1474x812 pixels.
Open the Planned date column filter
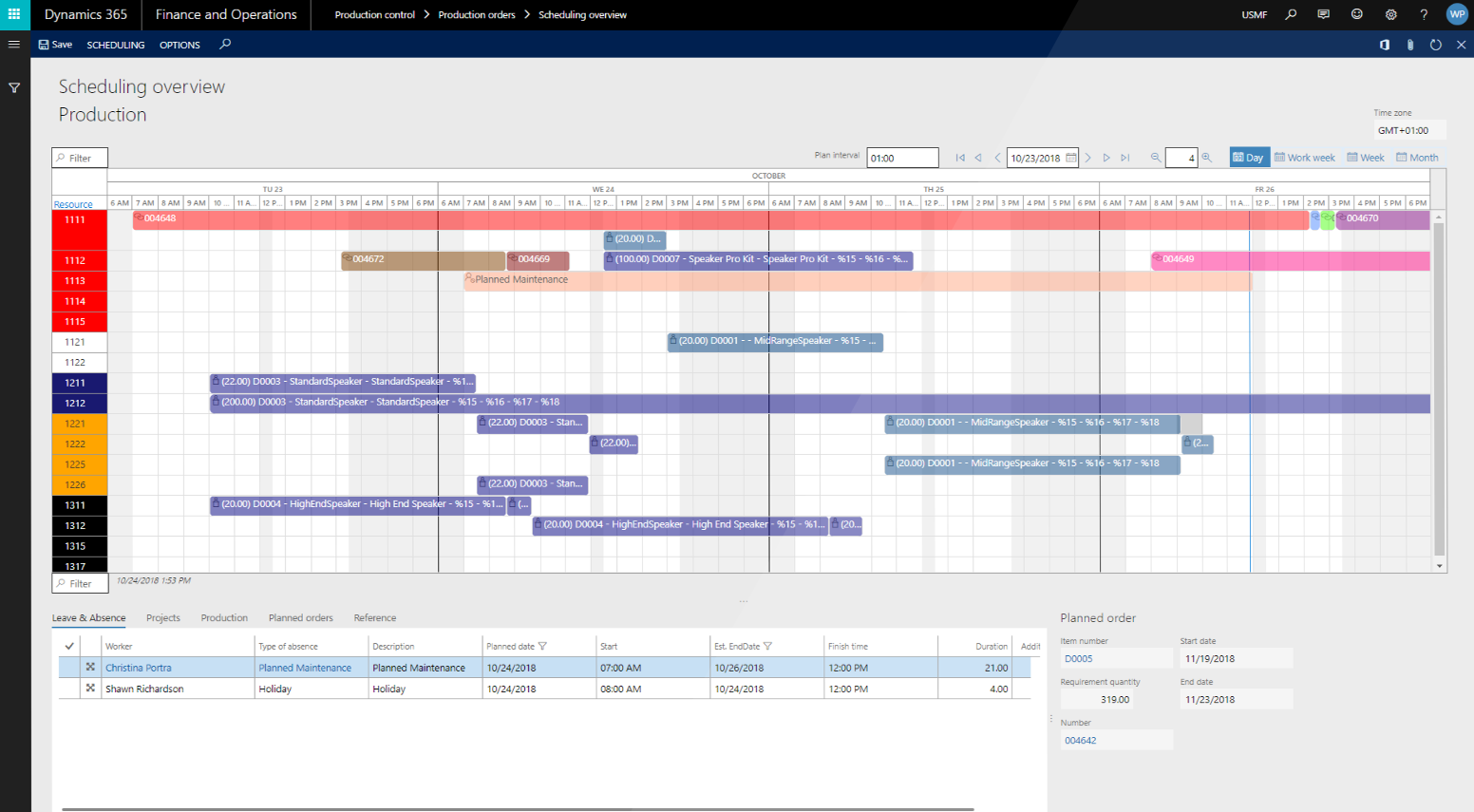click(x=542, y=646)
